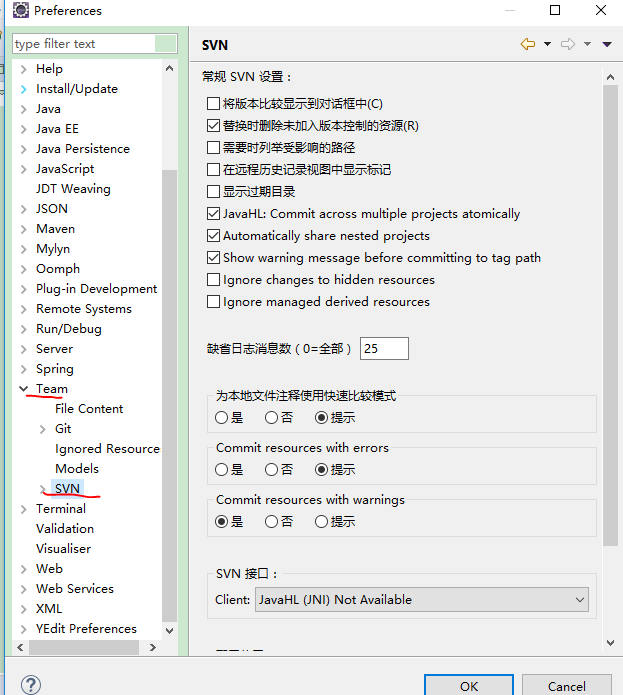This screenshot has height=695, width=623.
Task: Select Java EE preference category
Action: pyautogui.click(x=57, y=129)
